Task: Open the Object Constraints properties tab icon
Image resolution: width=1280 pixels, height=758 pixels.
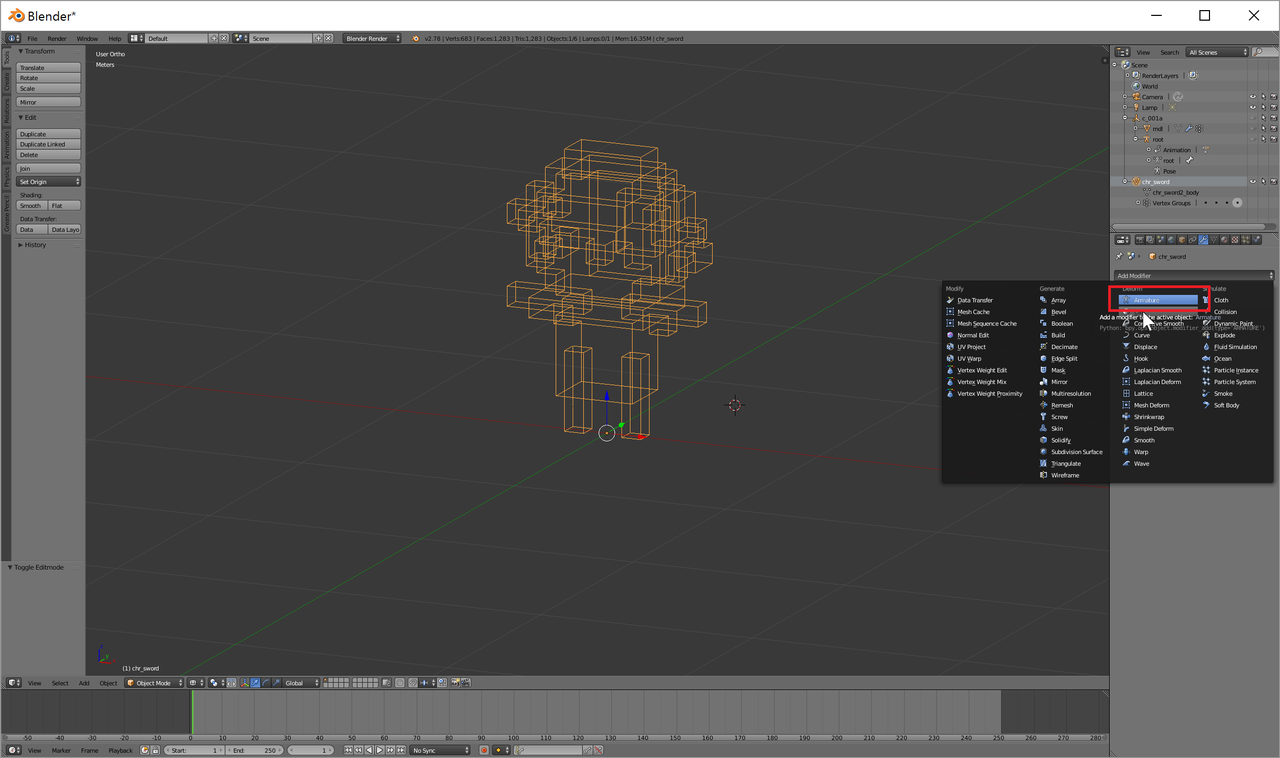Action: 1192,240
